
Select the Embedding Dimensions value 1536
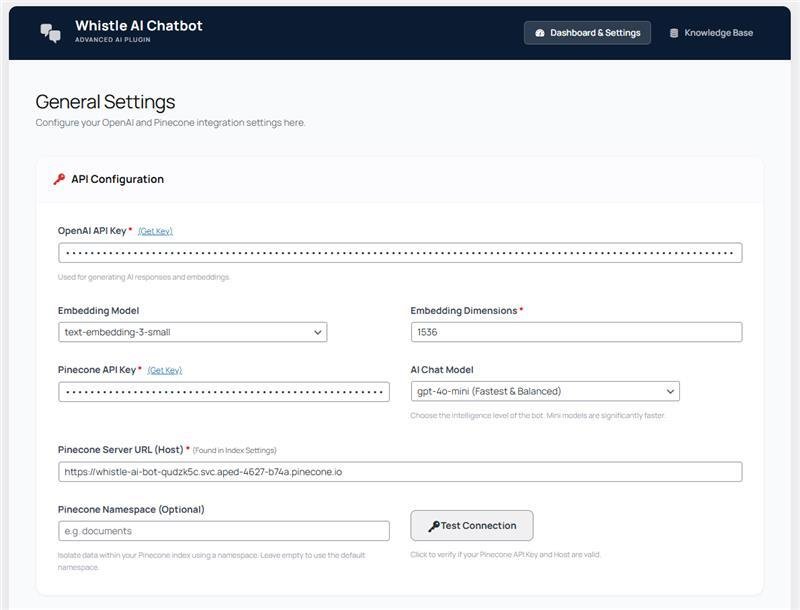[x=576, y=331]
